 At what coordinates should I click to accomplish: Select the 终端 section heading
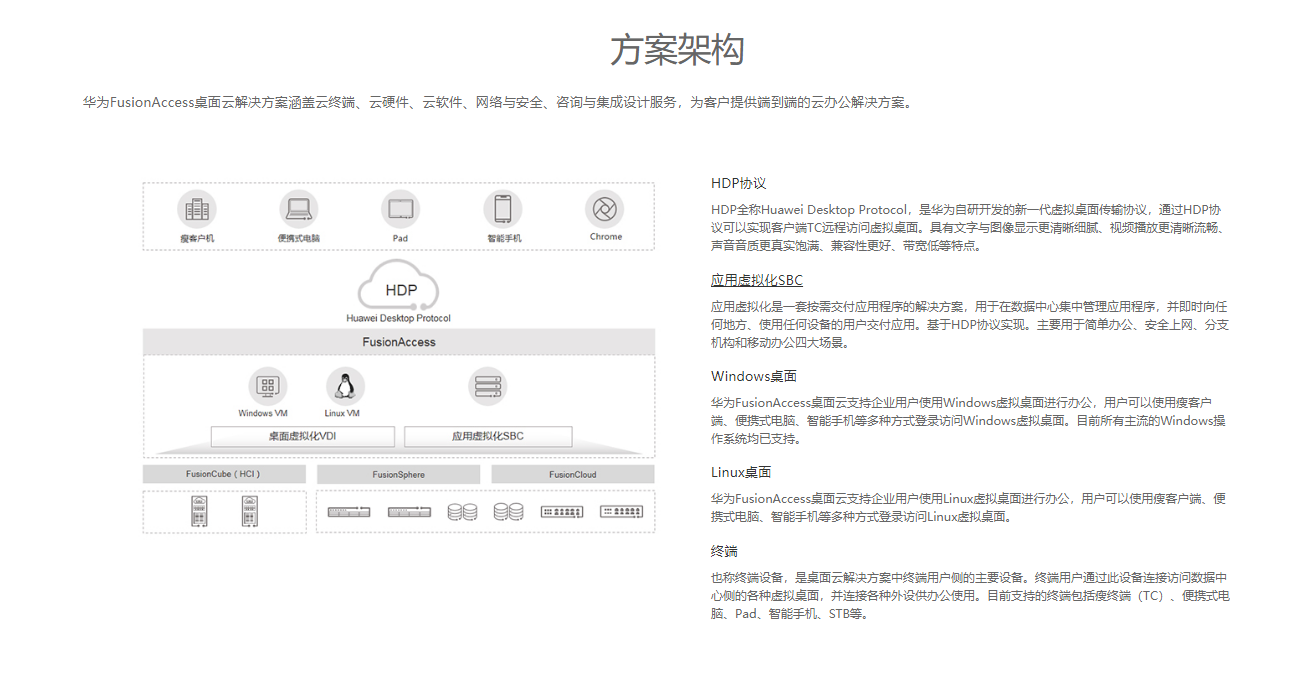click(x=725, y=551)
